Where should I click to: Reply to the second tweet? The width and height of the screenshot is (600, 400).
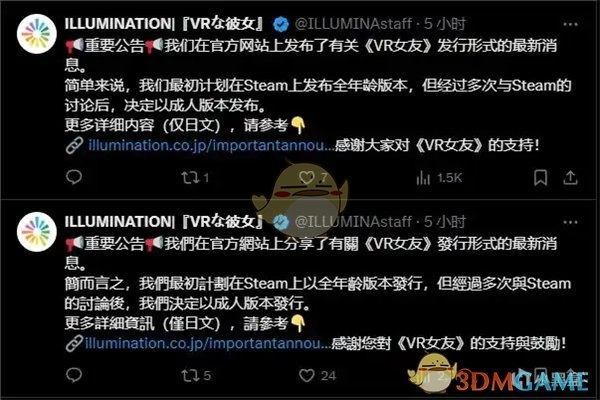tap(73, 375)
